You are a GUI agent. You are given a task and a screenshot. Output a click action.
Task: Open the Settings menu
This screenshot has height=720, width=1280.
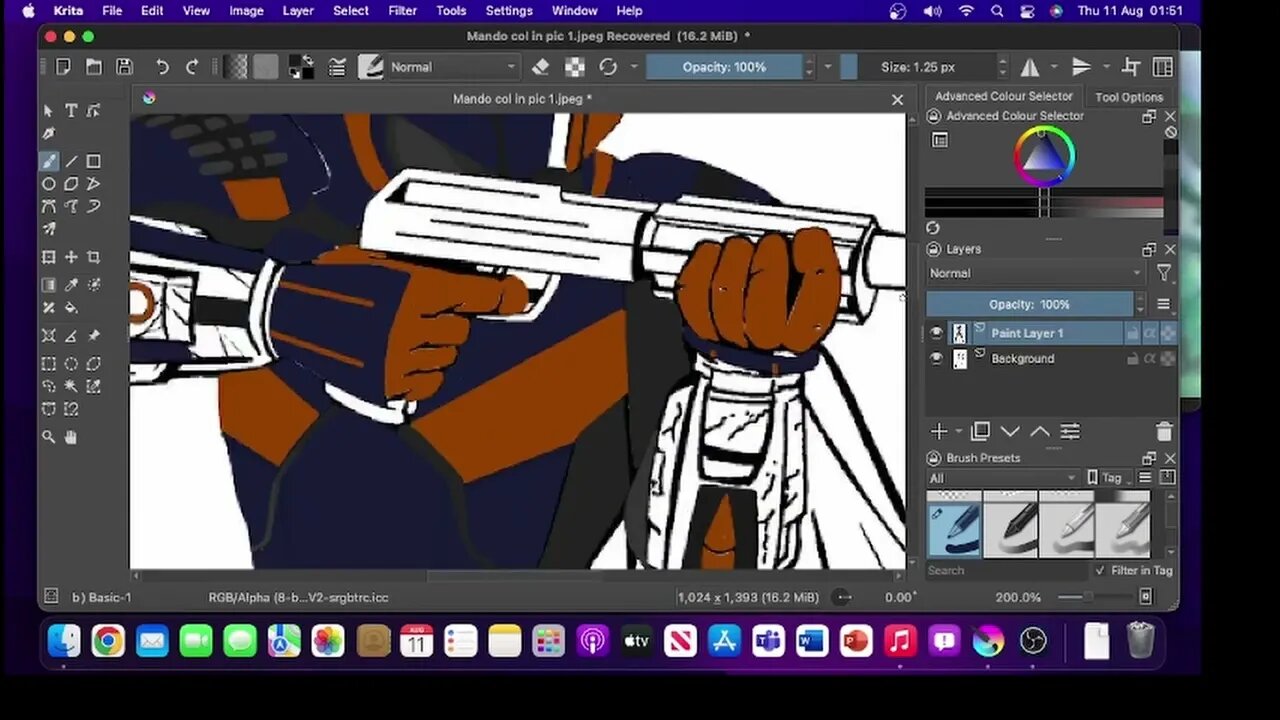click(509, 11)
